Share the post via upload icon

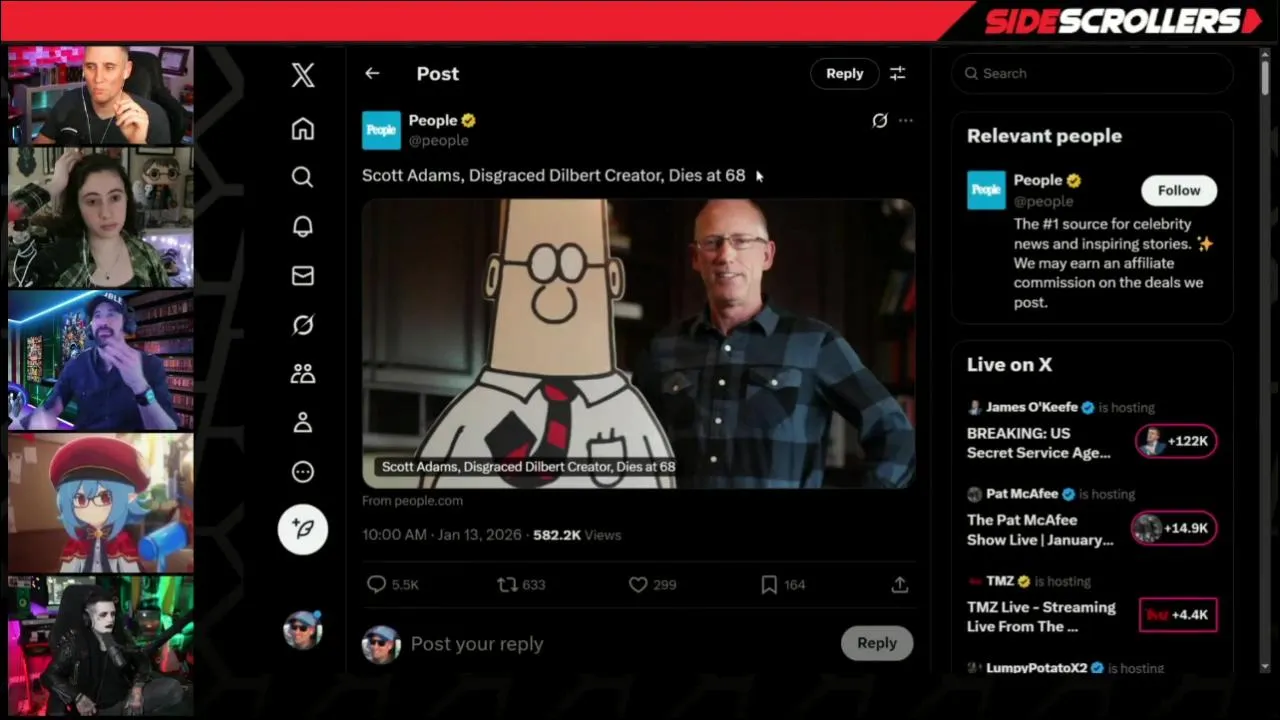tap(899, 585)
